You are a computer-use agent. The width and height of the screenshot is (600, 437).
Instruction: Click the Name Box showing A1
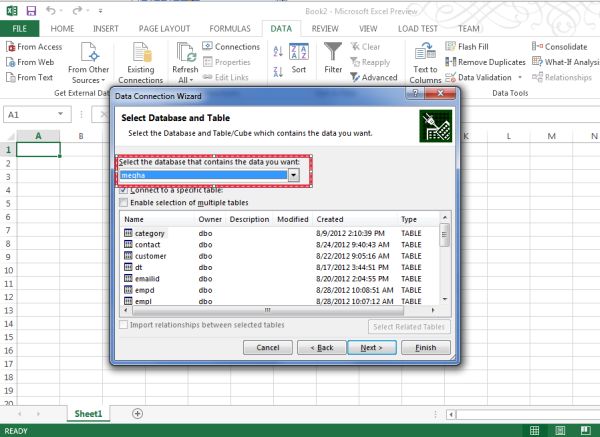(x=31, y=114)
